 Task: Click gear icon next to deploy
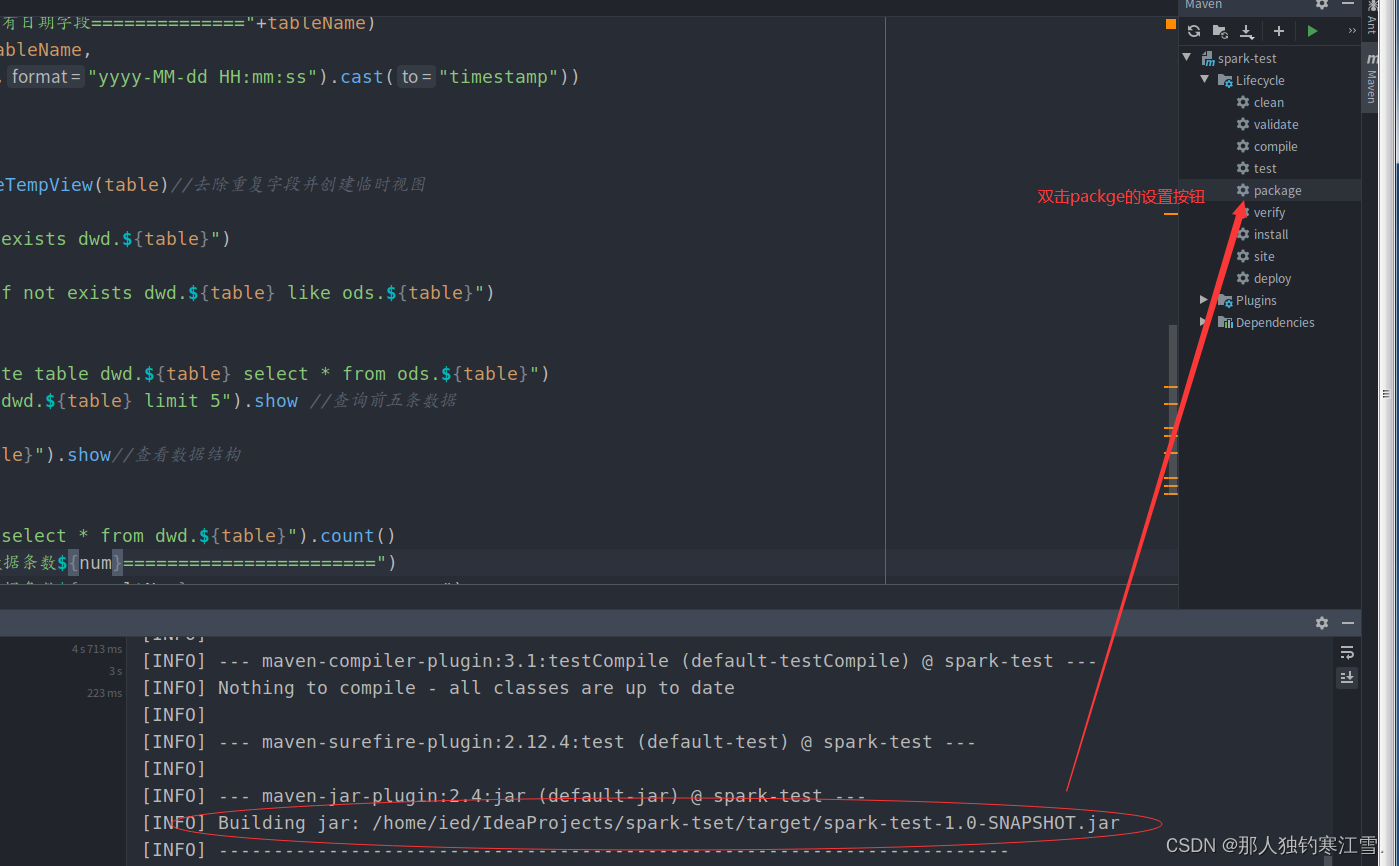pyautogui.click(x=1243, y=278)
